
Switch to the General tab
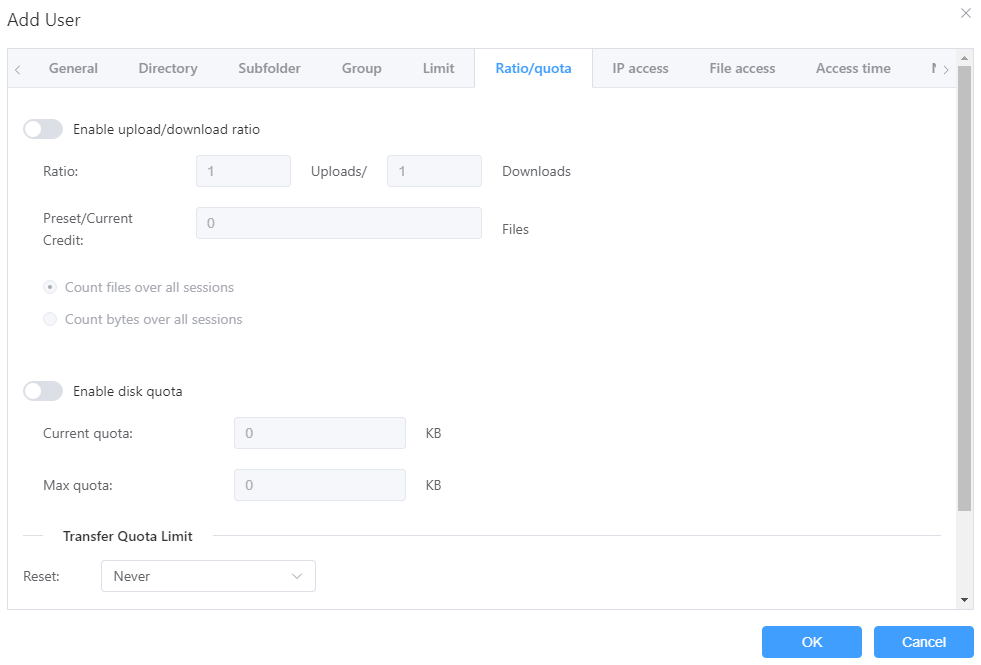(73, 68)
